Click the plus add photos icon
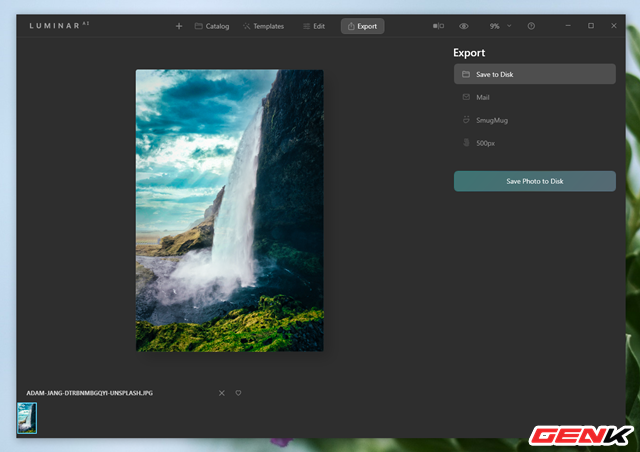The height and width of the screenshot is (452, 640). [179, 26]
